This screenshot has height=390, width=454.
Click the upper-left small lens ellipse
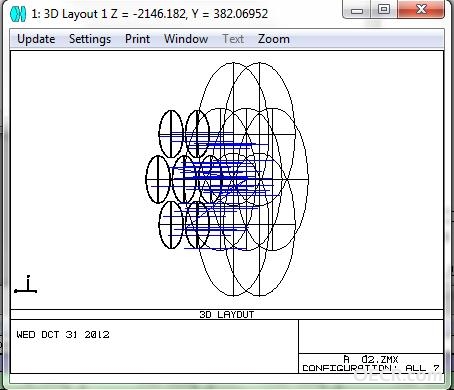point(171,134)
